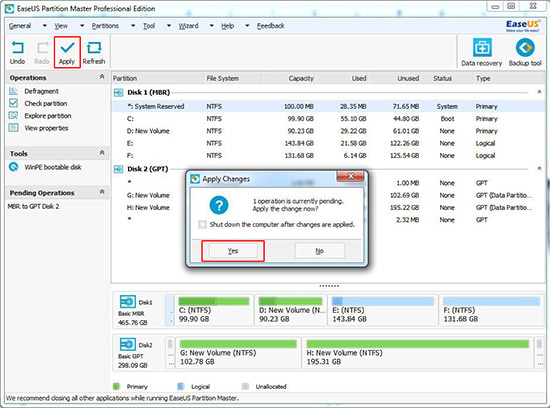Close the Apply Changes dialog
This screenshot has width=550, height=408.
click(x=350, y=176)
